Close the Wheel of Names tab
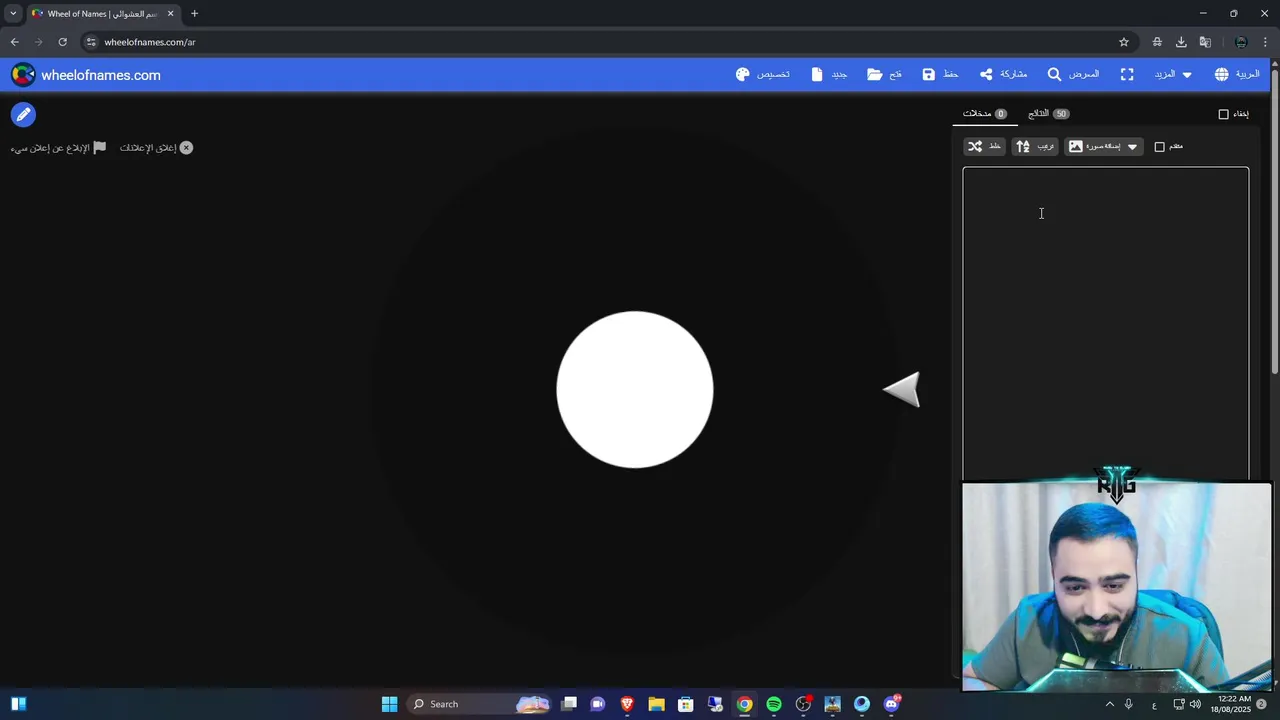The width and height of the screenshot is (1280, 720). (x=170, y=14)
